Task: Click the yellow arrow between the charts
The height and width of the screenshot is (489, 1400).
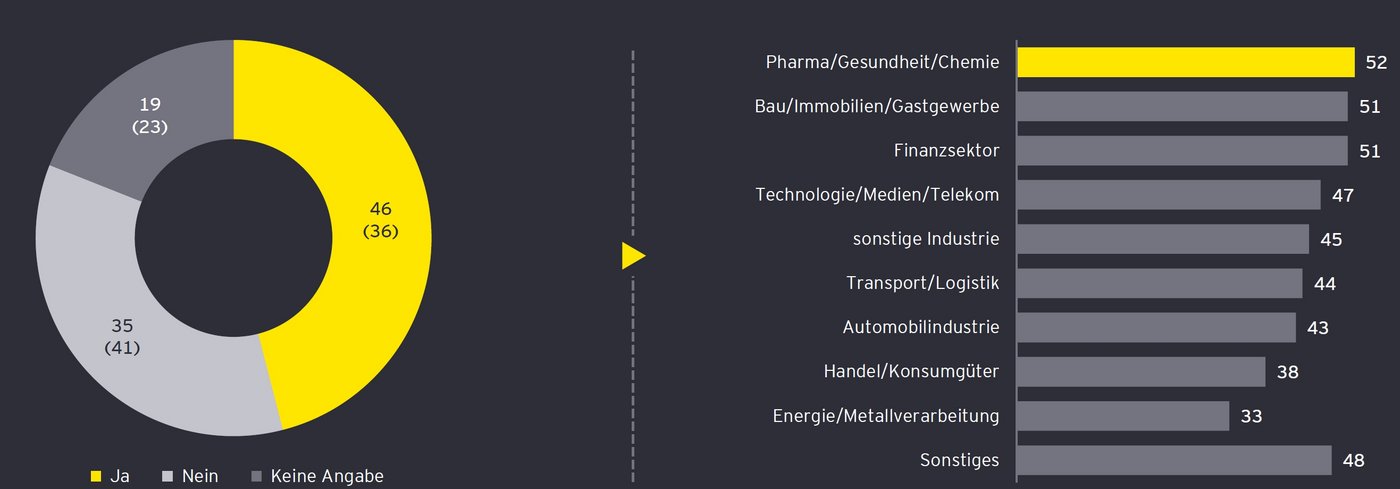Action: tap(632, 257)
